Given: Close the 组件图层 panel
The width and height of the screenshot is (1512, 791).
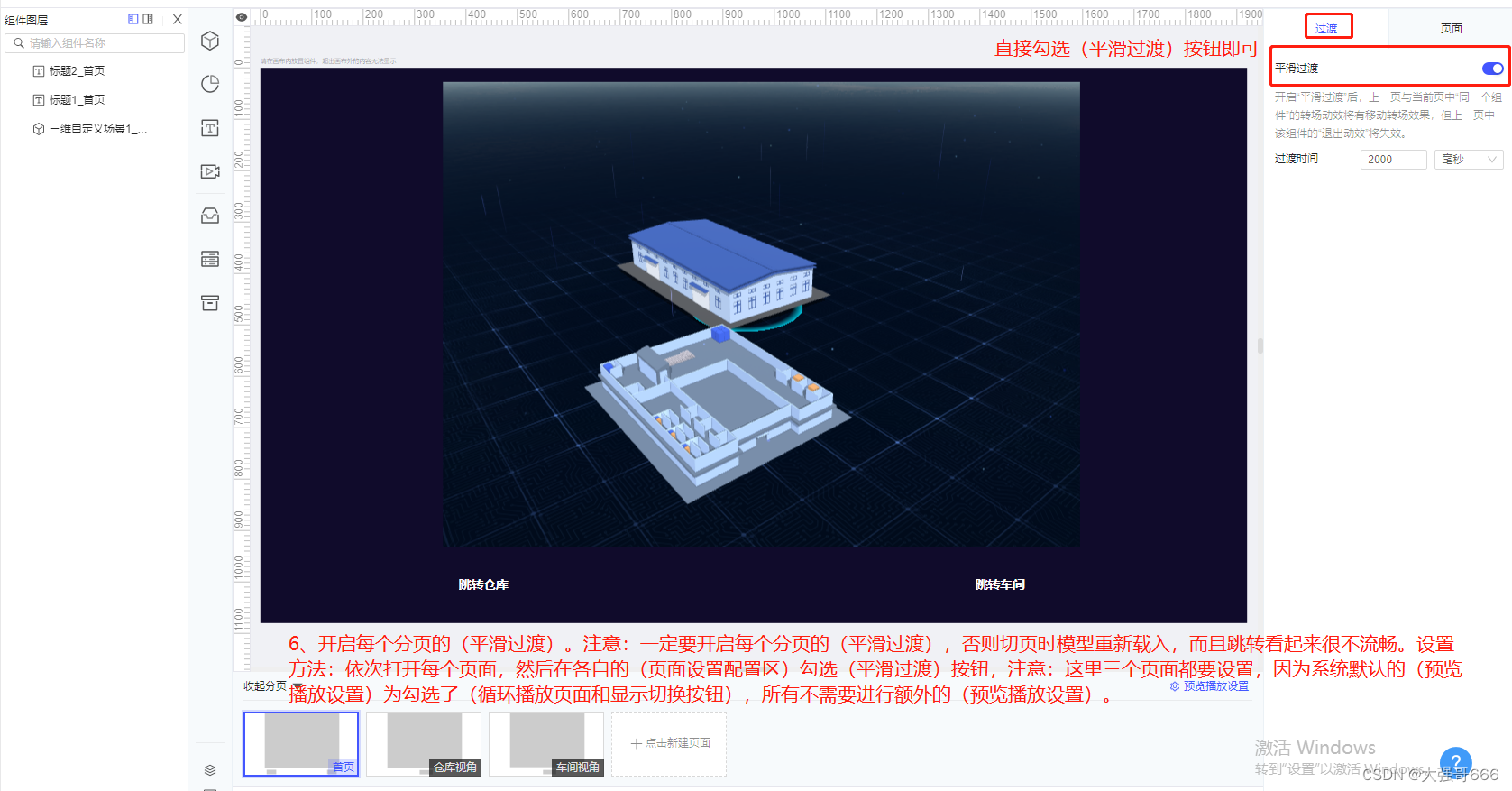Looking at the screenshot, I should coord(178,19).
